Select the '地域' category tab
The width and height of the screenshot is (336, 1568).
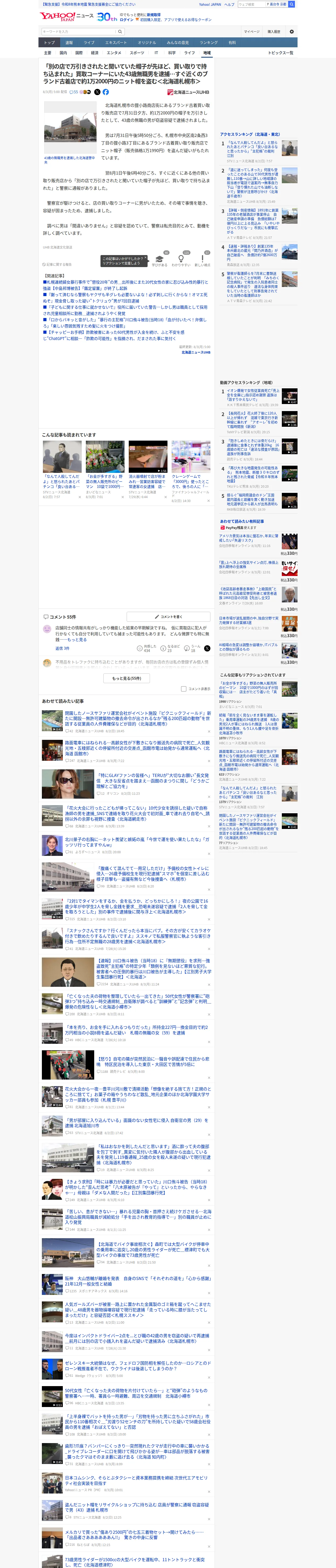coord(207,53)
